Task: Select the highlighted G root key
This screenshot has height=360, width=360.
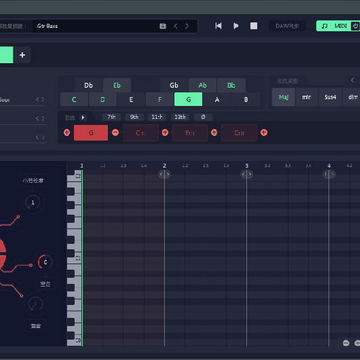Action: 188,99
